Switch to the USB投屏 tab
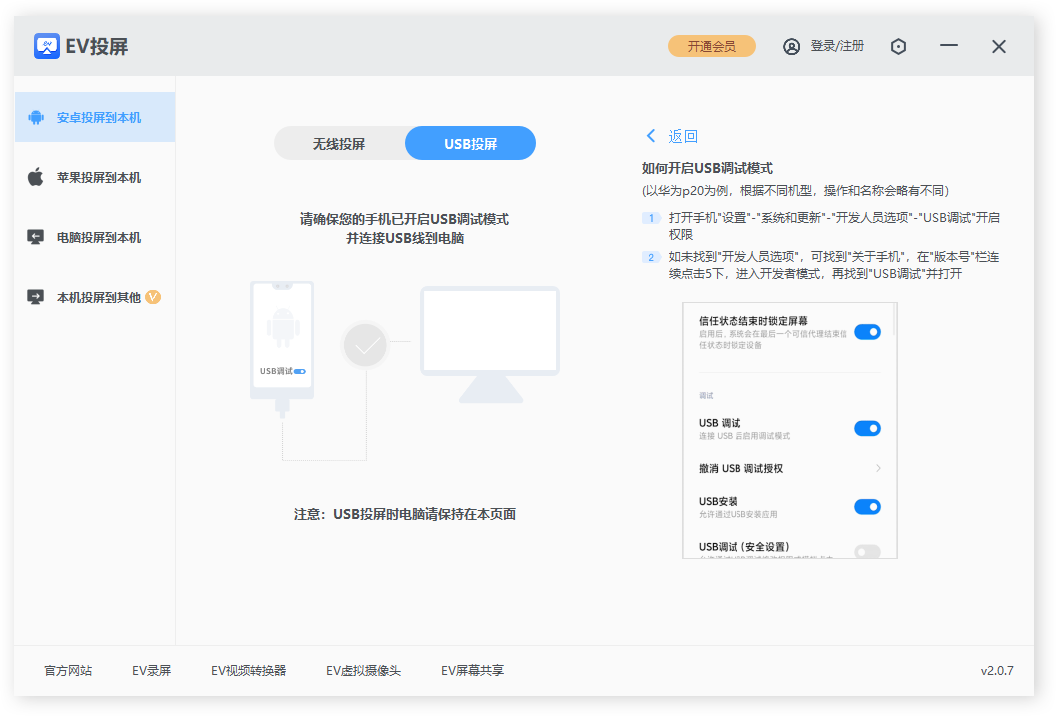The height and width of the screenshot is (716, 1056). [x=470, y=143]
